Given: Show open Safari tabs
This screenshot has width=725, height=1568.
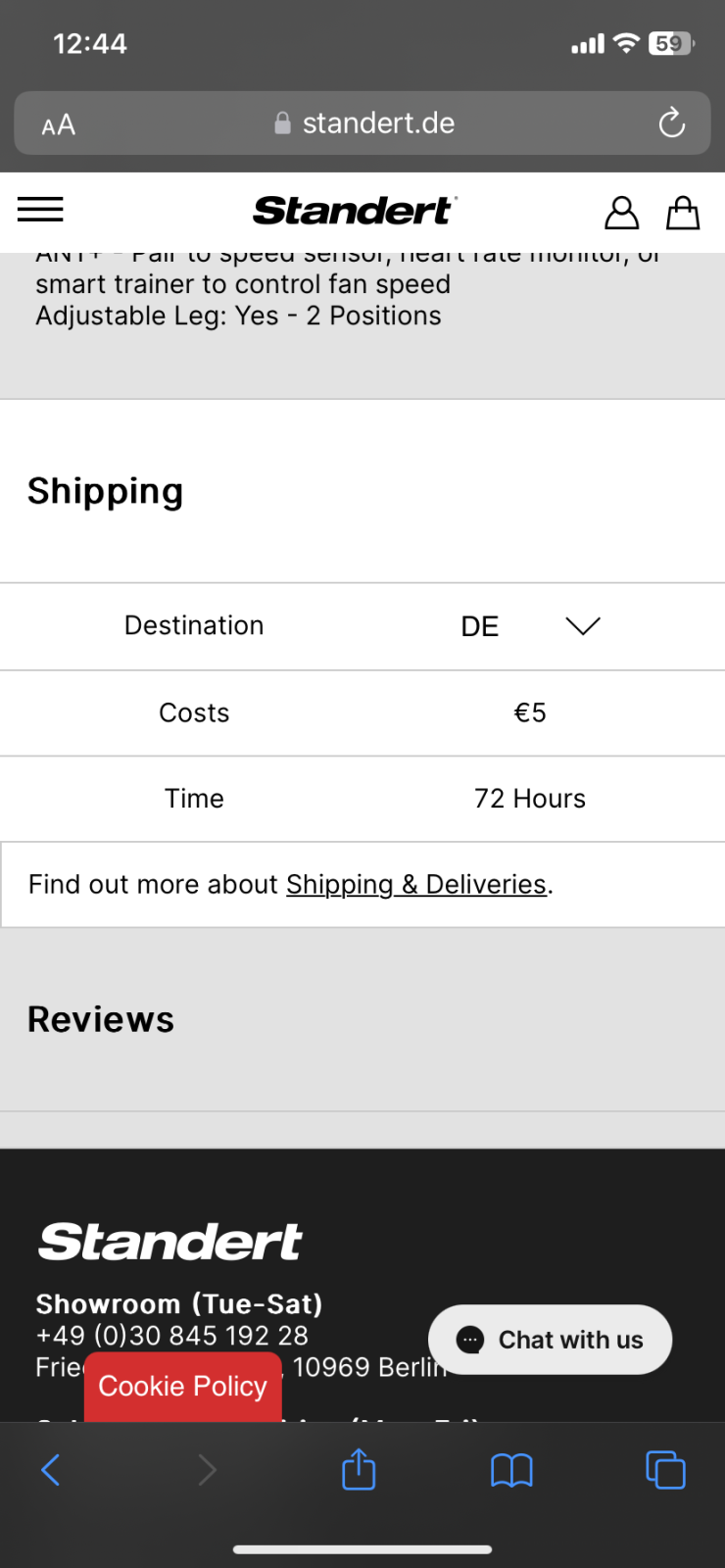Looking at the screenshot, I should (665, 1469).
